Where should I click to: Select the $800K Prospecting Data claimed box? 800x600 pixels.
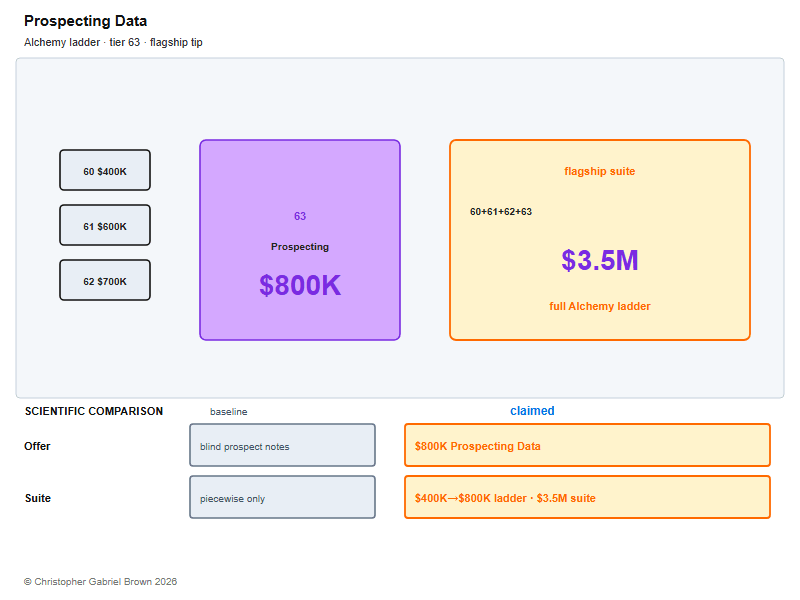(x=587, y=445)
